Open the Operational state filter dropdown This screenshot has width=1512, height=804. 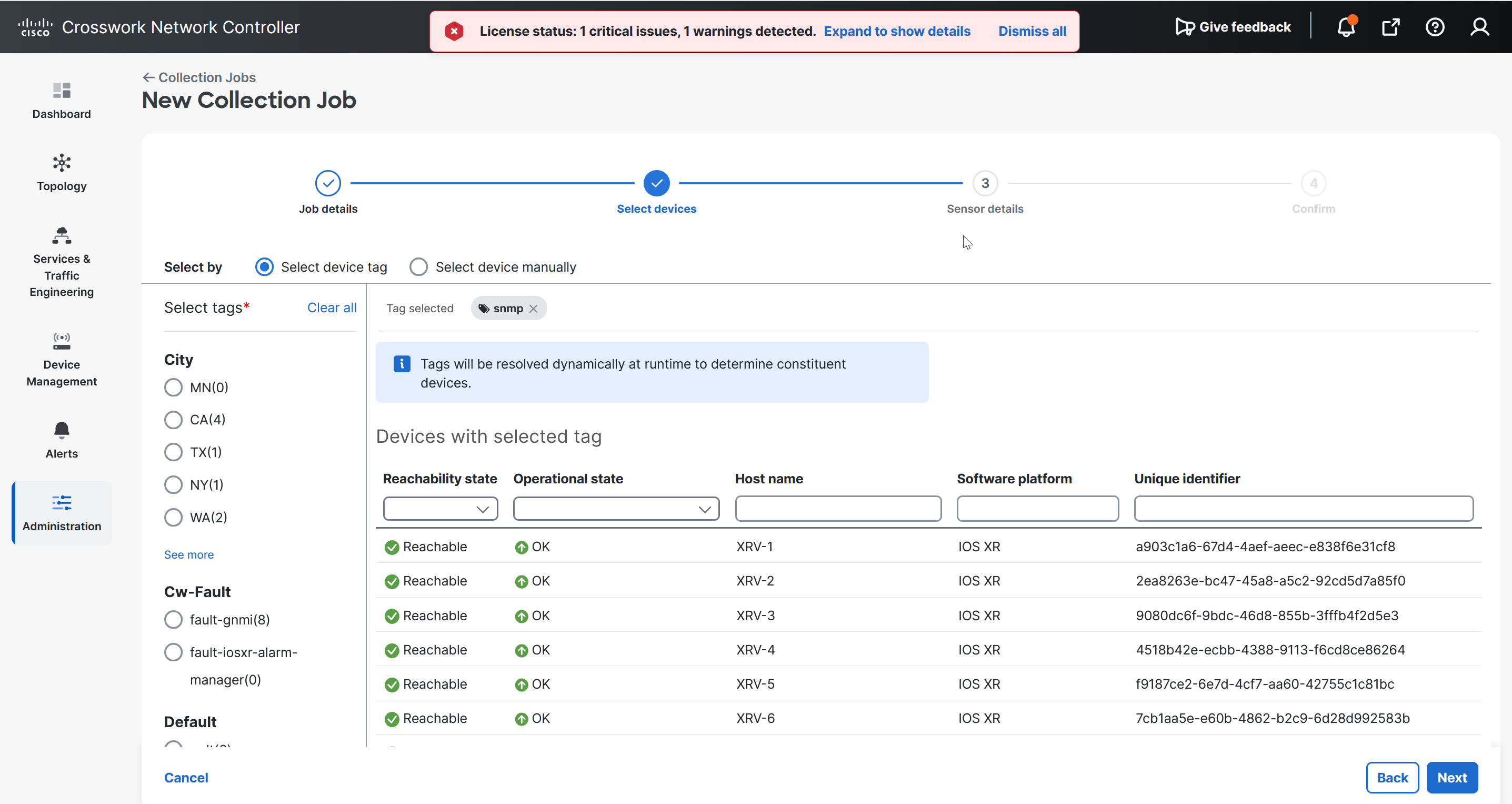(616, 509)
